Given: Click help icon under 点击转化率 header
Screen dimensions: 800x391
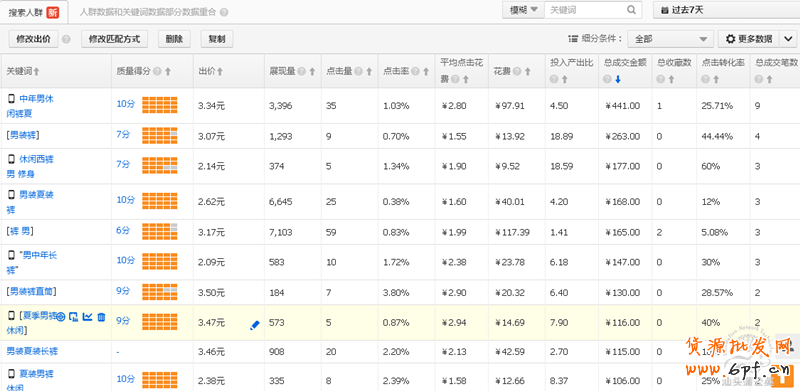Looking at the screenshot, I should coord(705,79).
